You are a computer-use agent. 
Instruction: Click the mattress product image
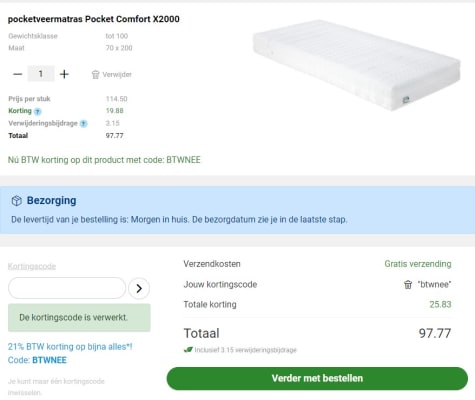point(357,65)
